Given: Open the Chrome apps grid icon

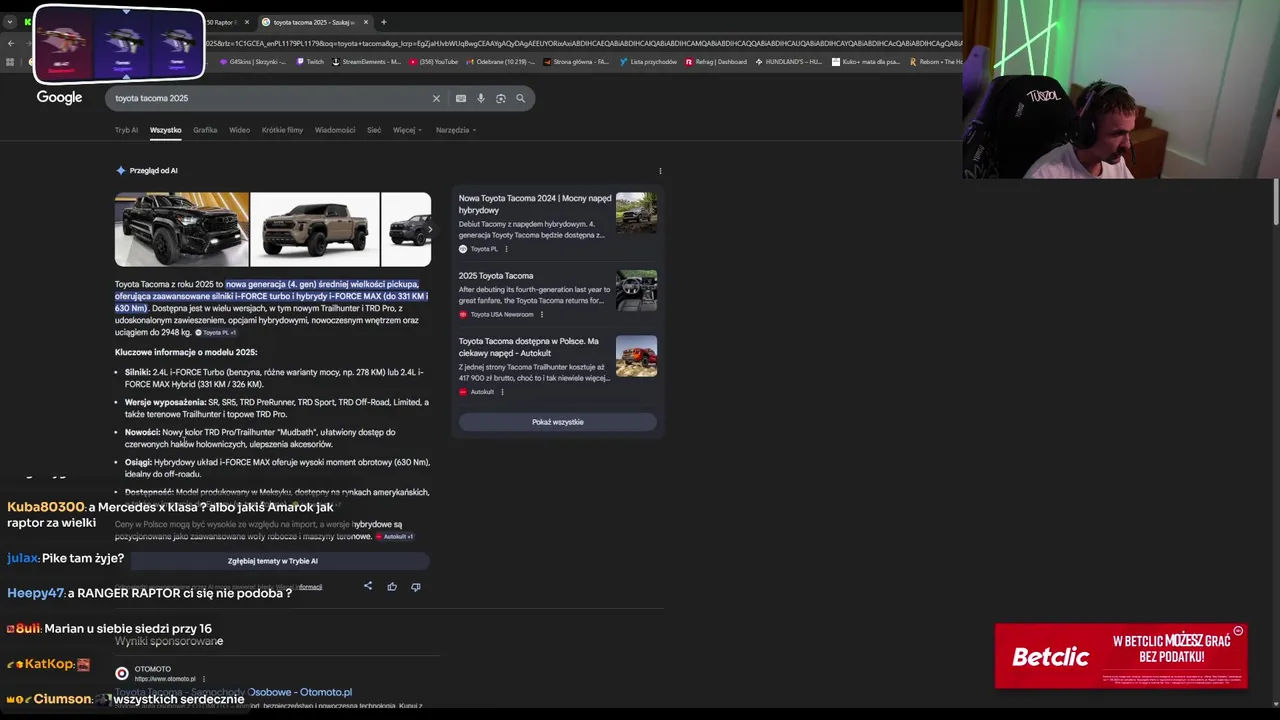Looking at the screenshot, I should 11,62.
